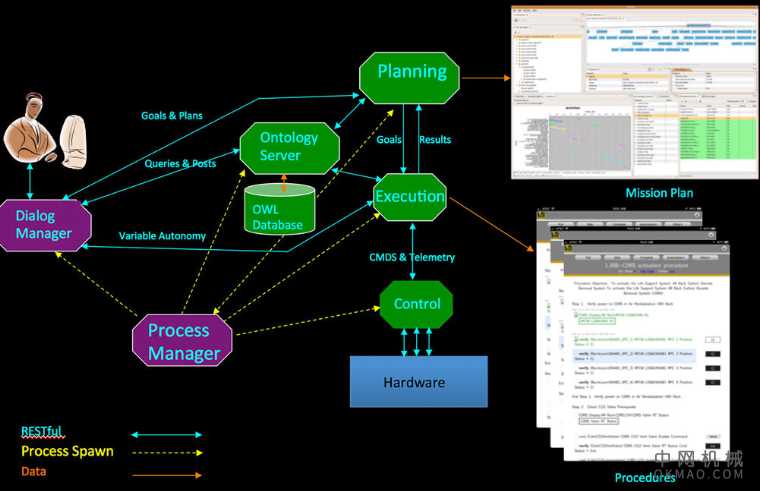This screenshot has height=491, width=760.
Task: Click the Execution octagon node
Action: [409, 196]
